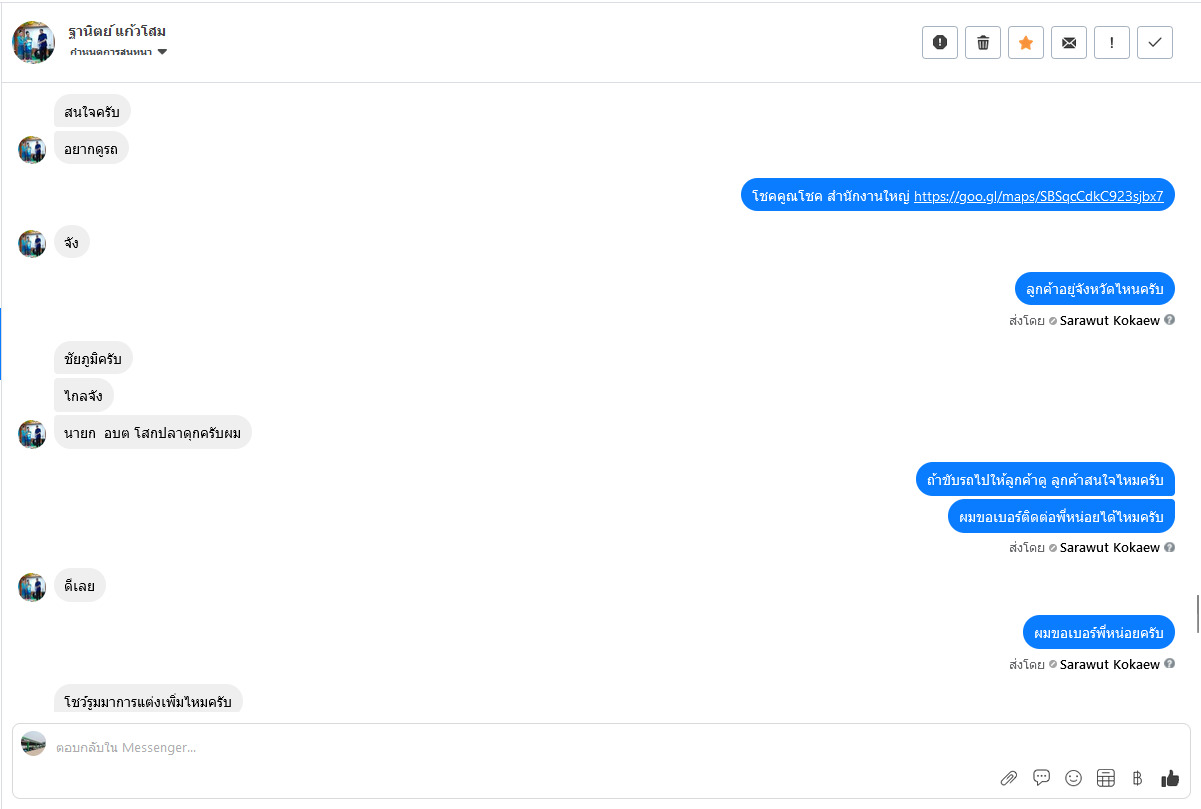This screenshot has width=1201, height=809.
Task: Click the baht payment icon
Action: pos(1137,778)
